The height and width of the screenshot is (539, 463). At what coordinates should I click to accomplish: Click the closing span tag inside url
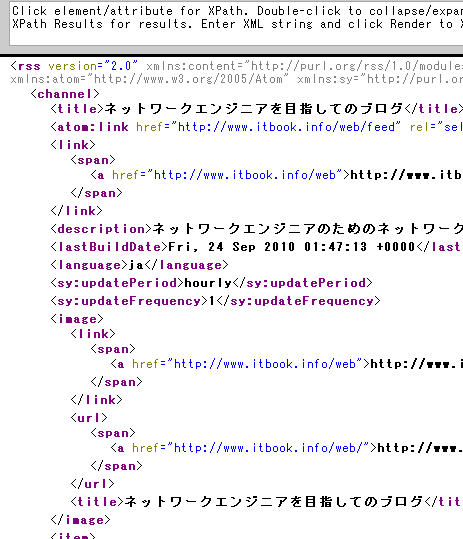point(117,466)
